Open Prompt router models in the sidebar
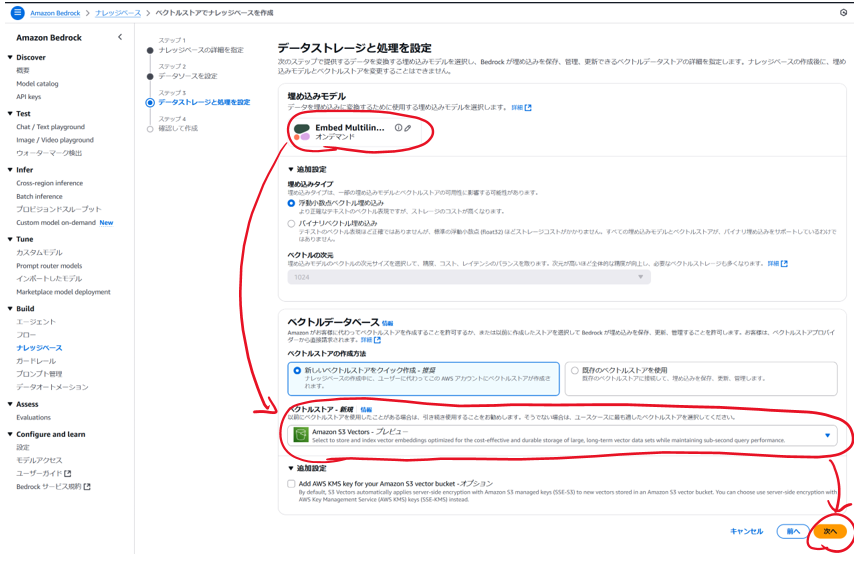 (x=49, y=266)
